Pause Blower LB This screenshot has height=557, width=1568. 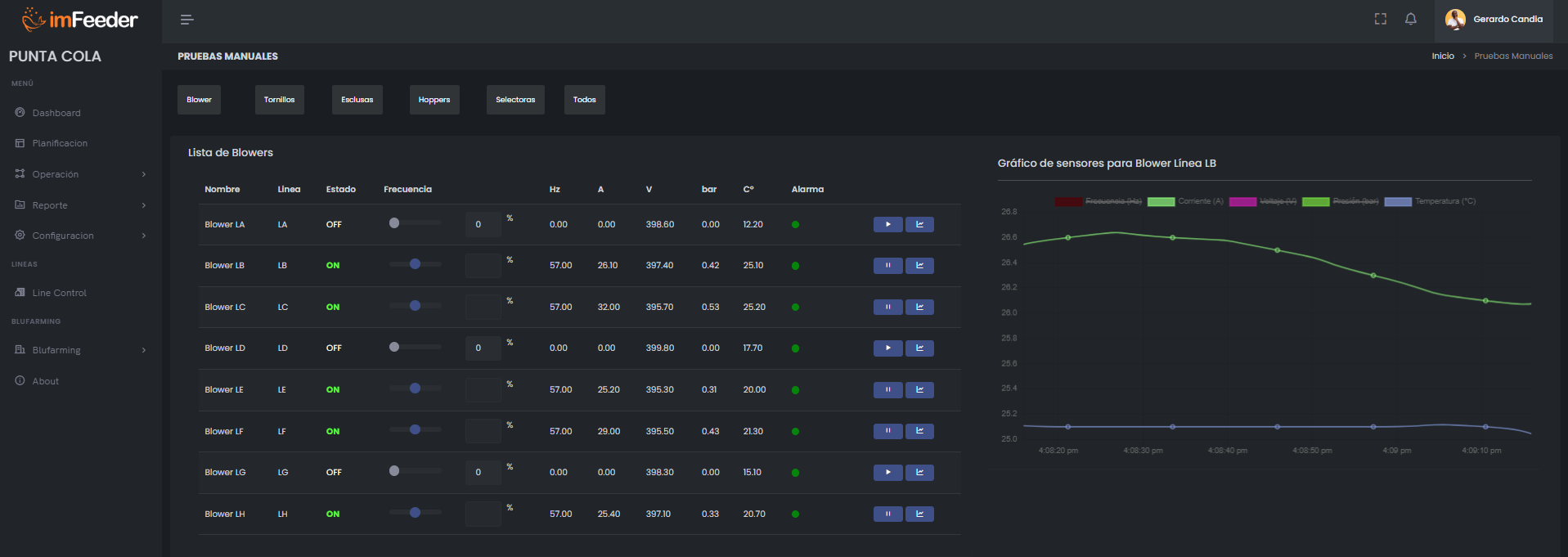(888, 266)
